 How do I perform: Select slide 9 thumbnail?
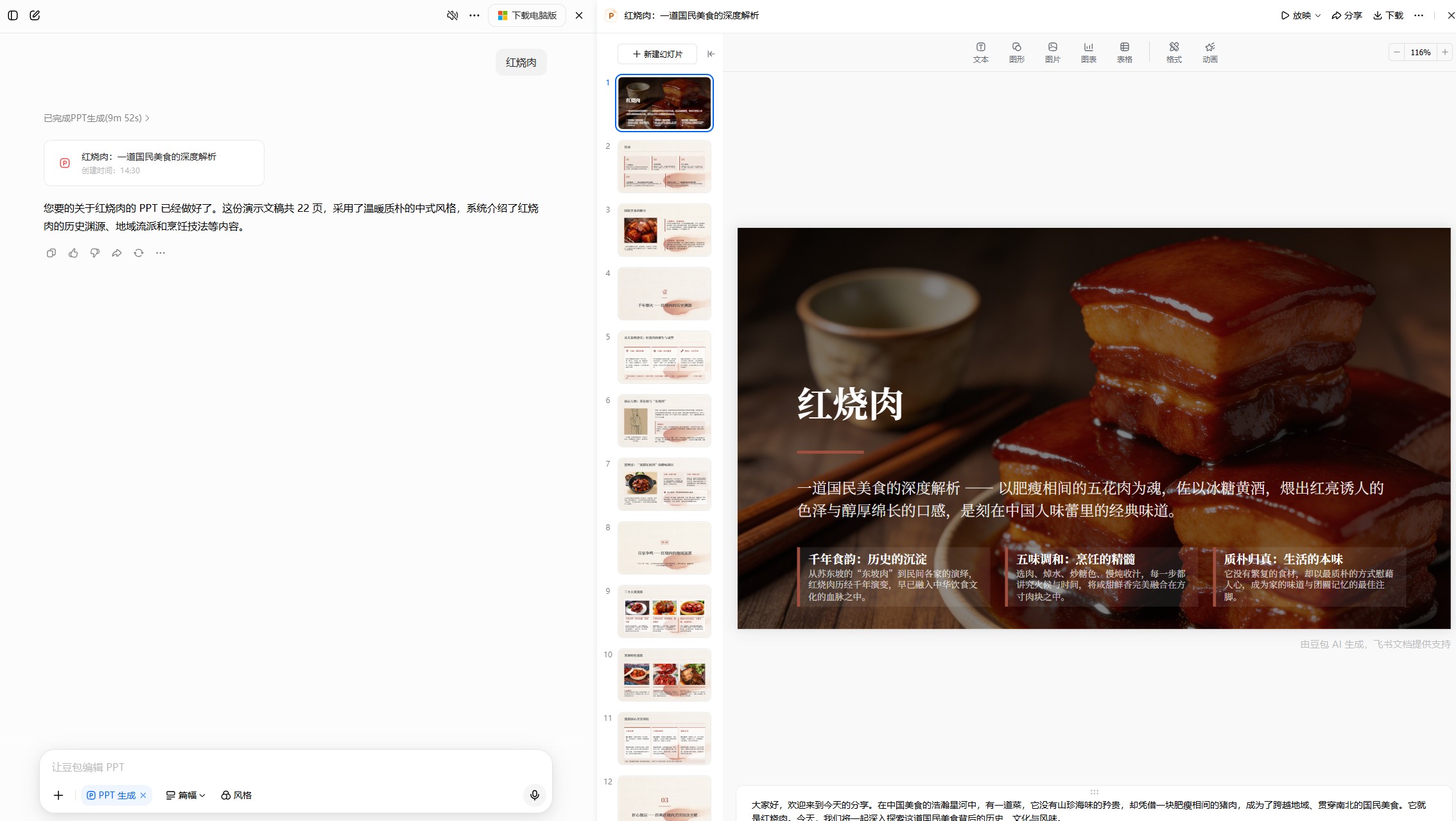coord(664,611)
